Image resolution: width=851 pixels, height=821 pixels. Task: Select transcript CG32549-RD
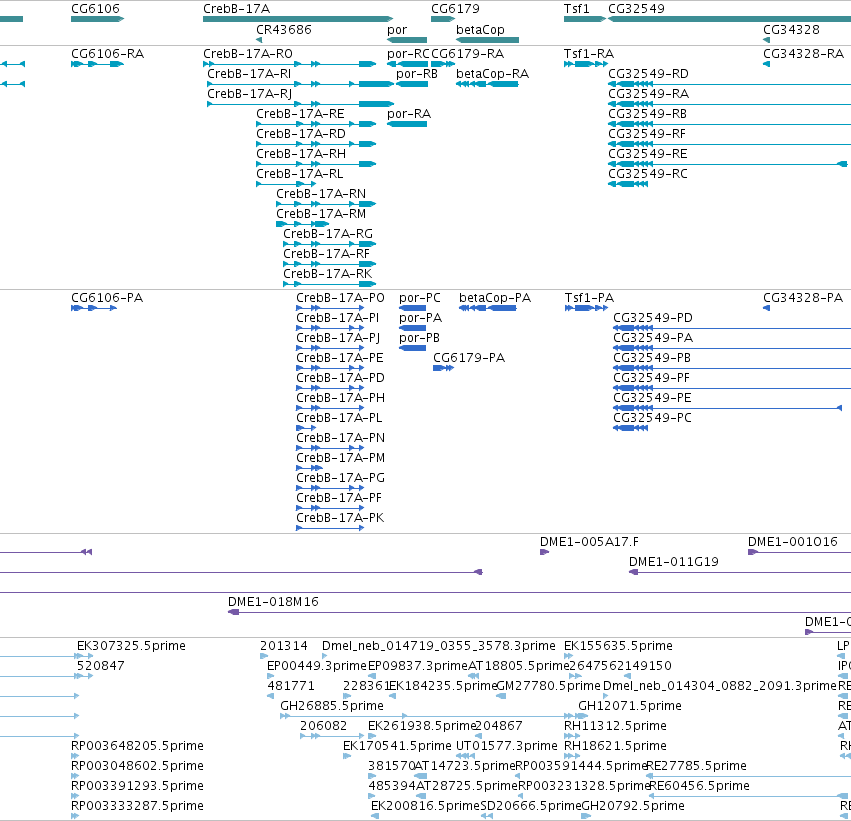729,84
